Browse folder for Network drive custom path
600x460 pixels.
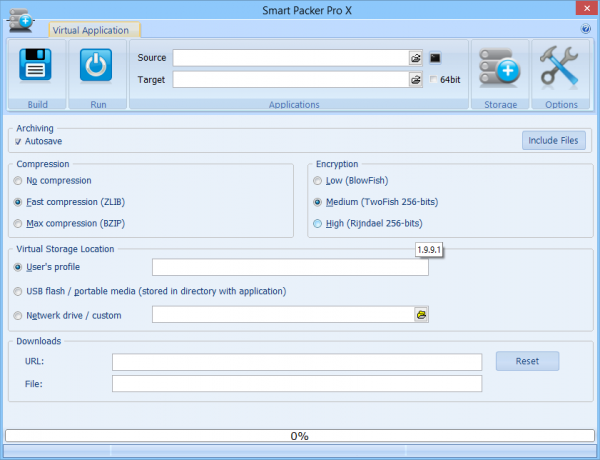[x=421, y=315]
